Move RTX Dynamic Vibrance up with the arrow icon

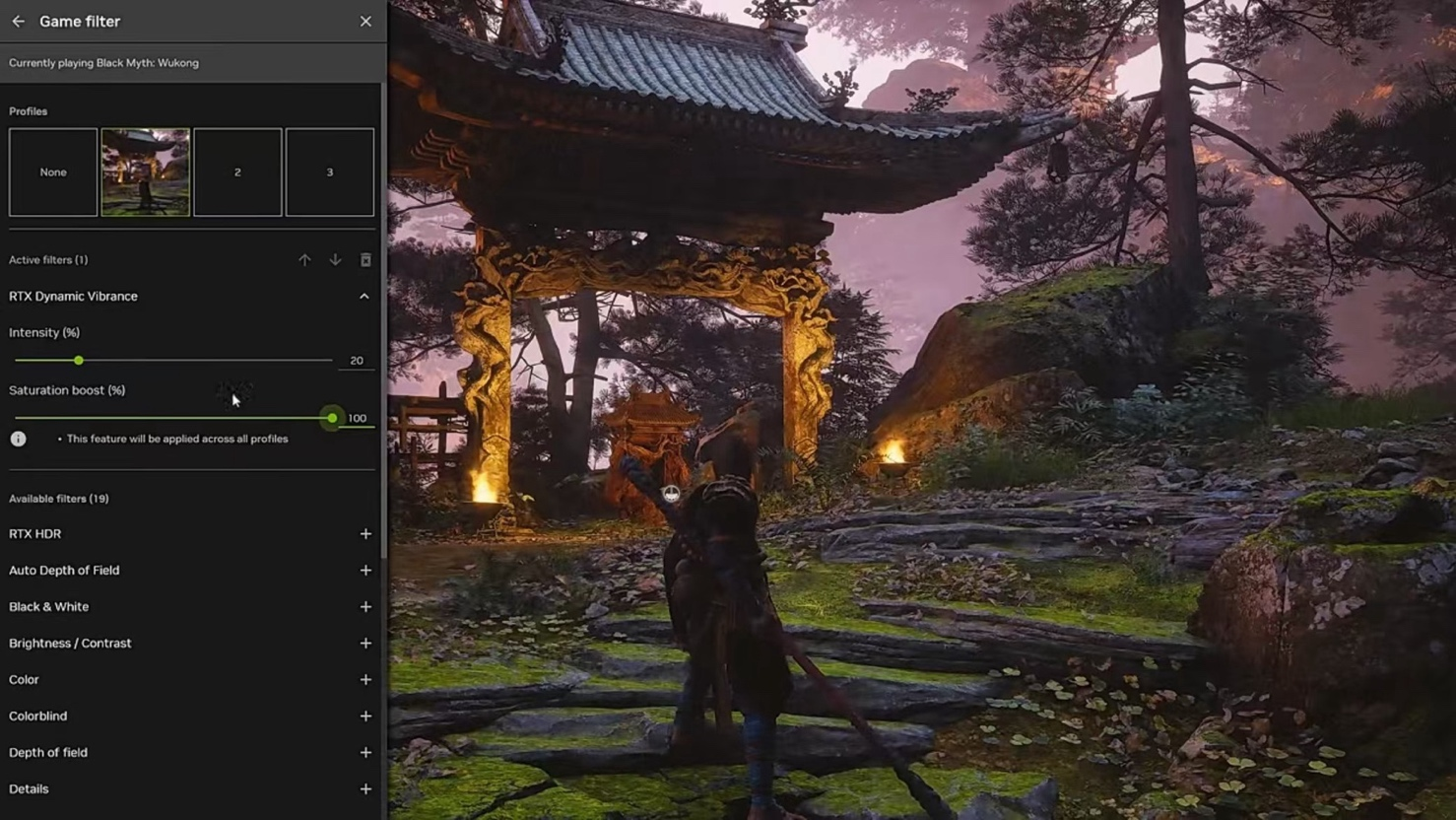coord(304,259)
